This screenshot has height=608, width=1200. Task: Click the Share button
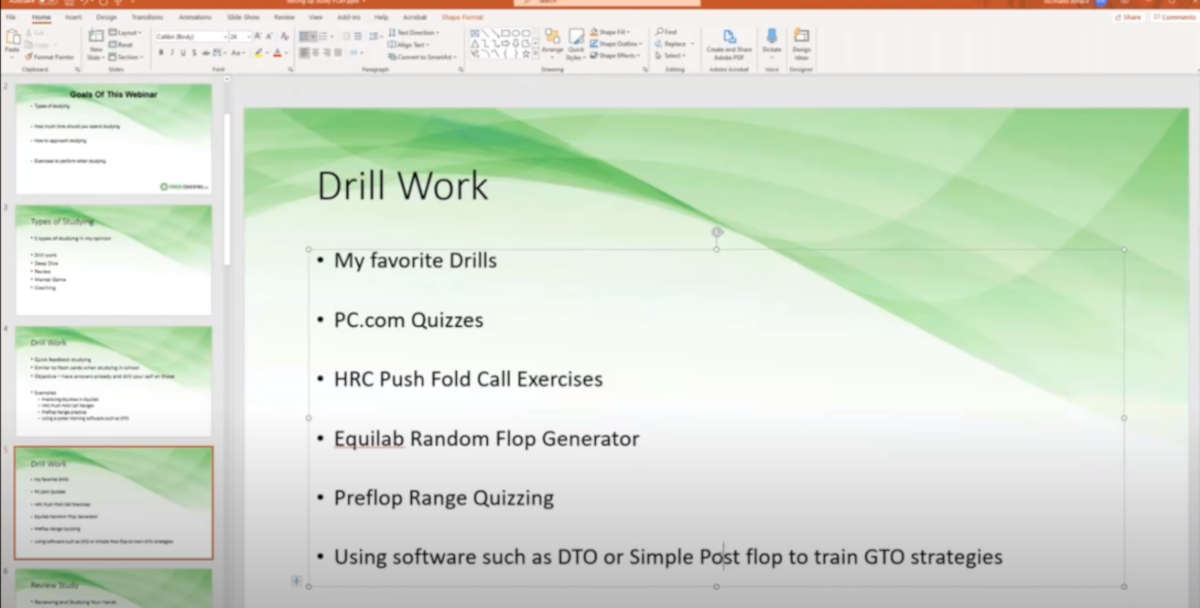pos(1130,17)
